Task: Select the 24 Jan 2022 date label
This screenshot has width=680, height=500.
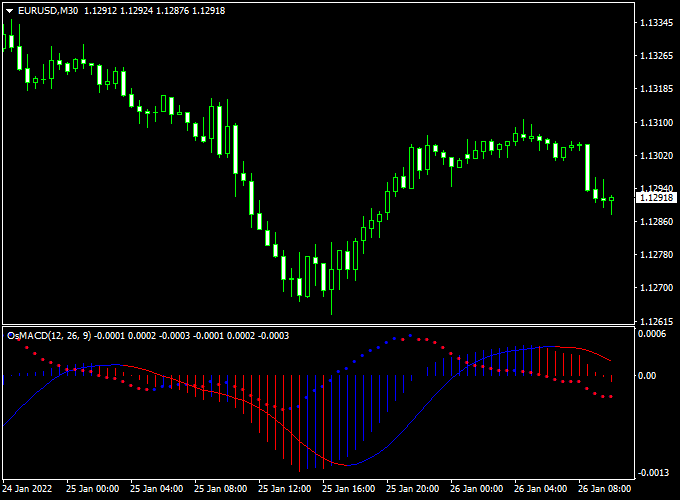Action: 28,490
